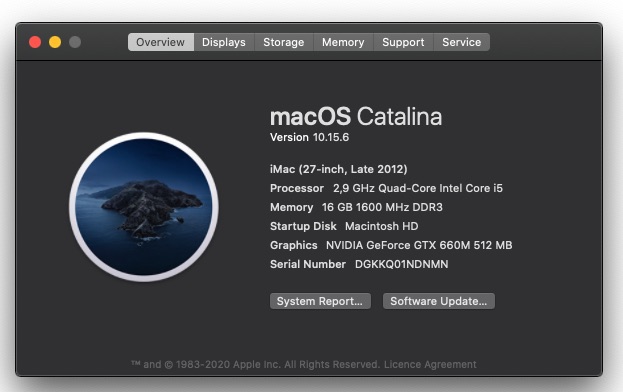This screenshot has height=392, width=623.
Task: Switch to the Overview tab
Action: point(161,42)
